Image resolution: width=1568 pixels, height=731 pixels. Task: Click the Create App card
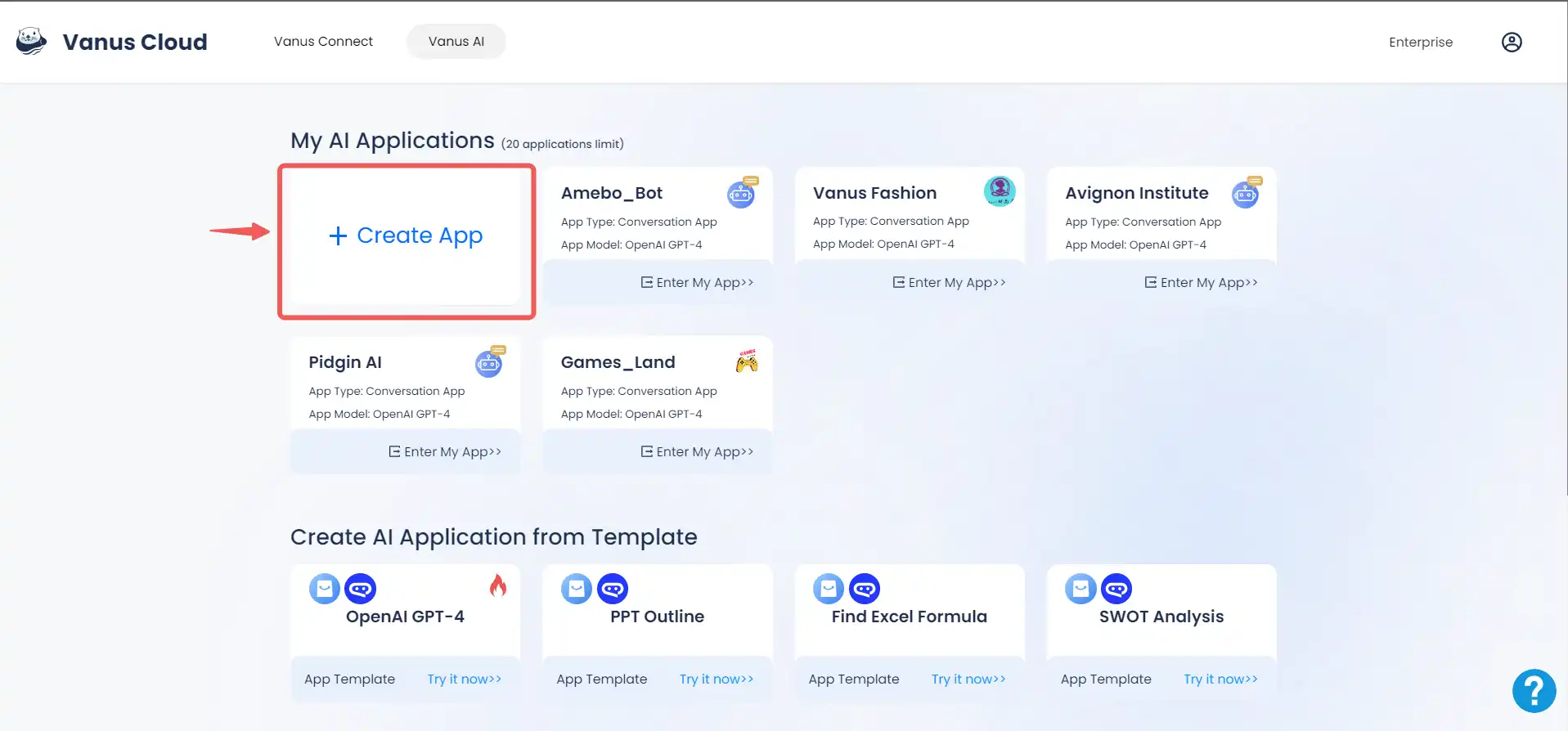pos(406,236)
